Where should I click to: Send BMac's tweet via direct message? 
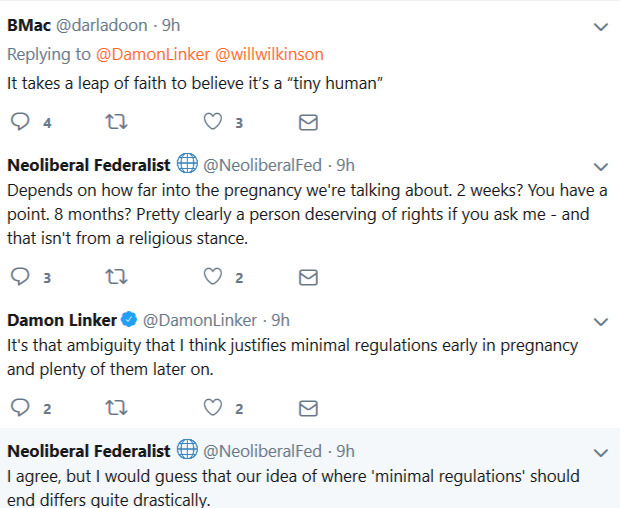309,122
